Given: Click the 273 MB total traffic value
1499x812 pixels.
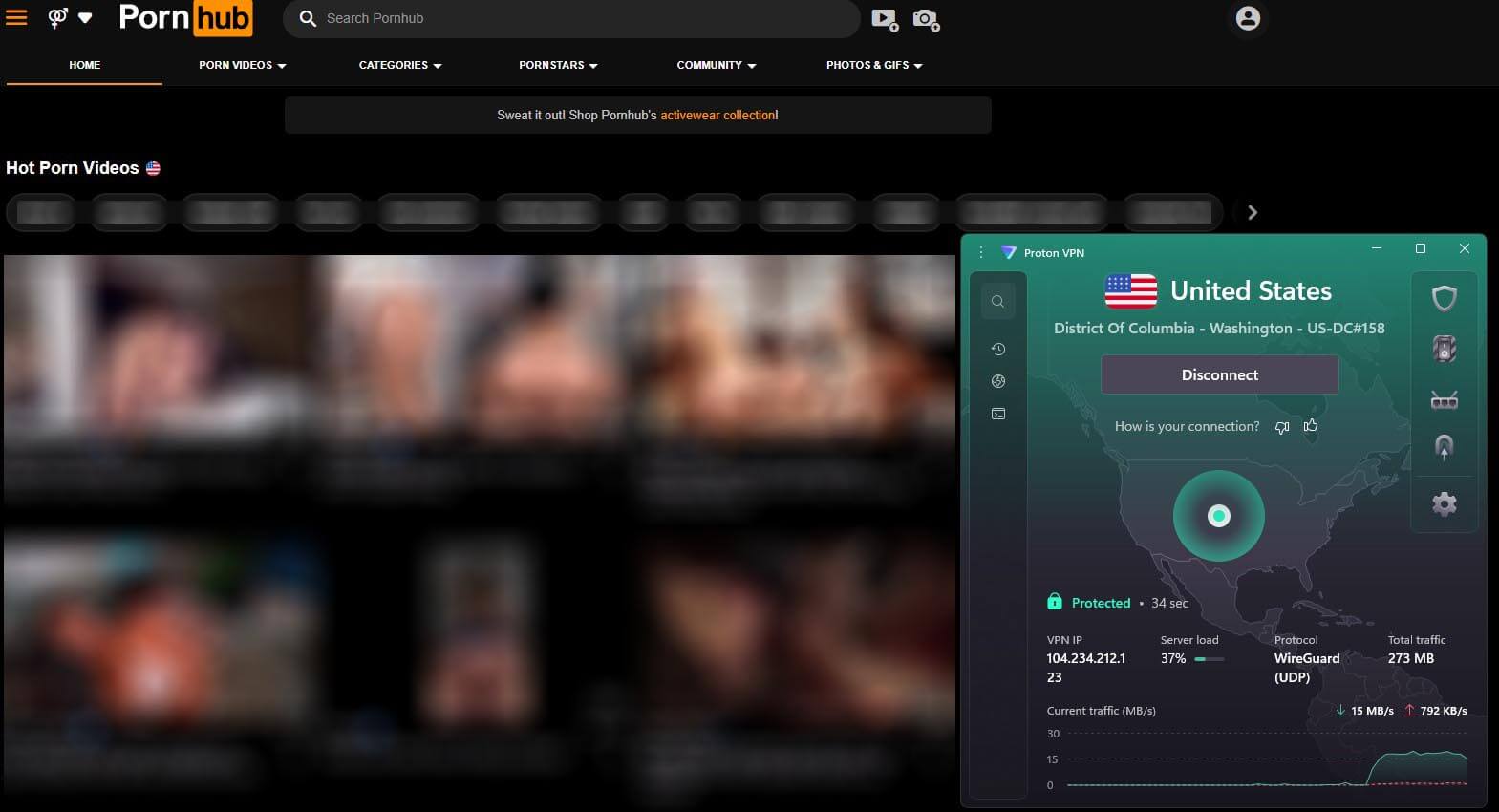Looking at the screenshot, I should (x=1410, y=658).
